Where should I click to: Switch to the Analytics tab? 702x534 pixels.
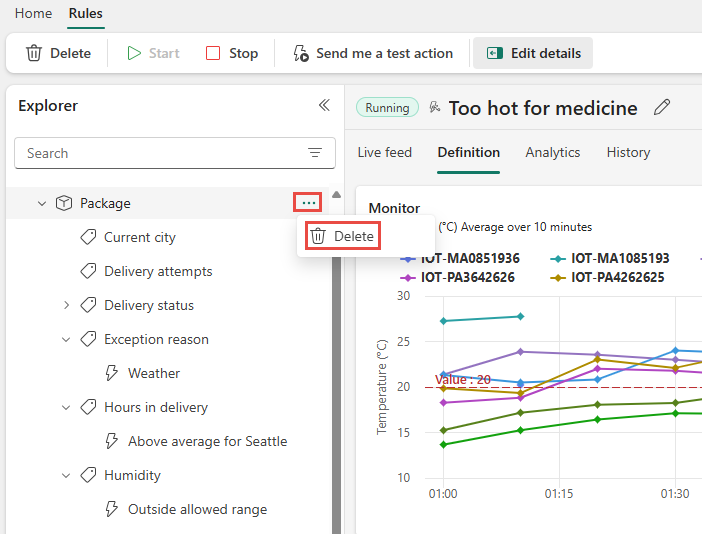coord(553,152)
